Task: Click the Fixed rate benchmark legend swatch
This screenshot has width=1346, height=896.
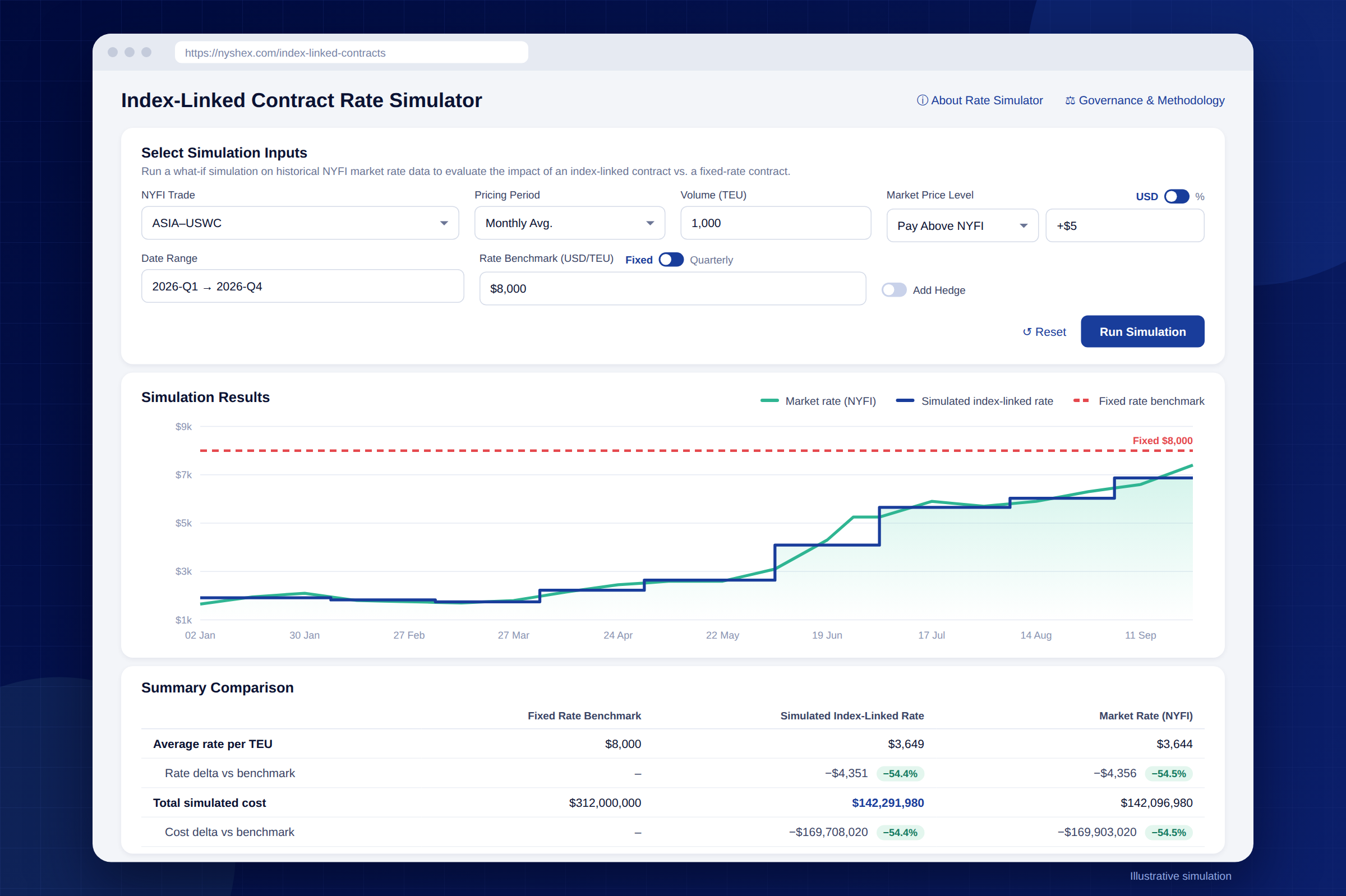Action: point(1081,400)
